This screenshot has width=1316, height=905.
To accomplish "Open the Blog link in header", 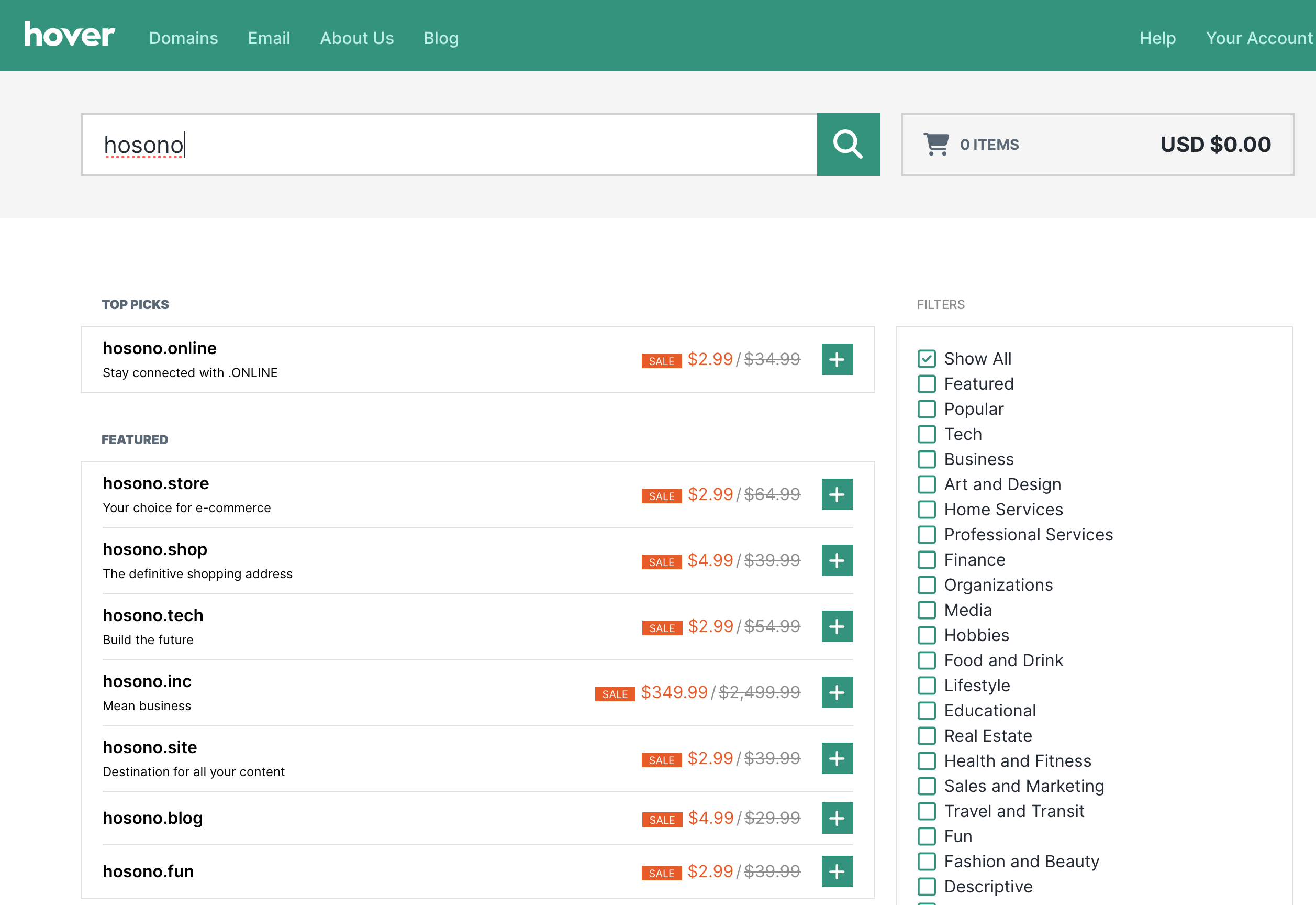I will (x=441, y=38).
